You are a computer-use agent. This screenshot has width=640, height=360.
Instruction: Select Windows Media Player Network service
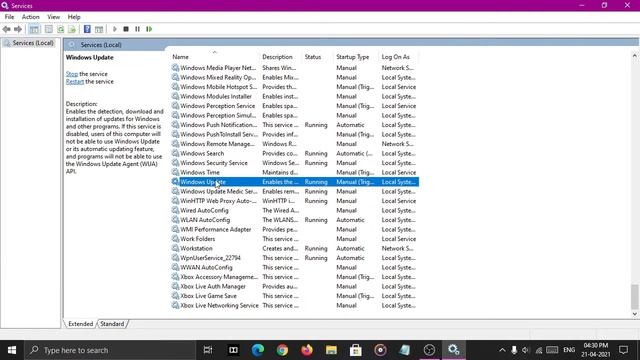(295, 68)
